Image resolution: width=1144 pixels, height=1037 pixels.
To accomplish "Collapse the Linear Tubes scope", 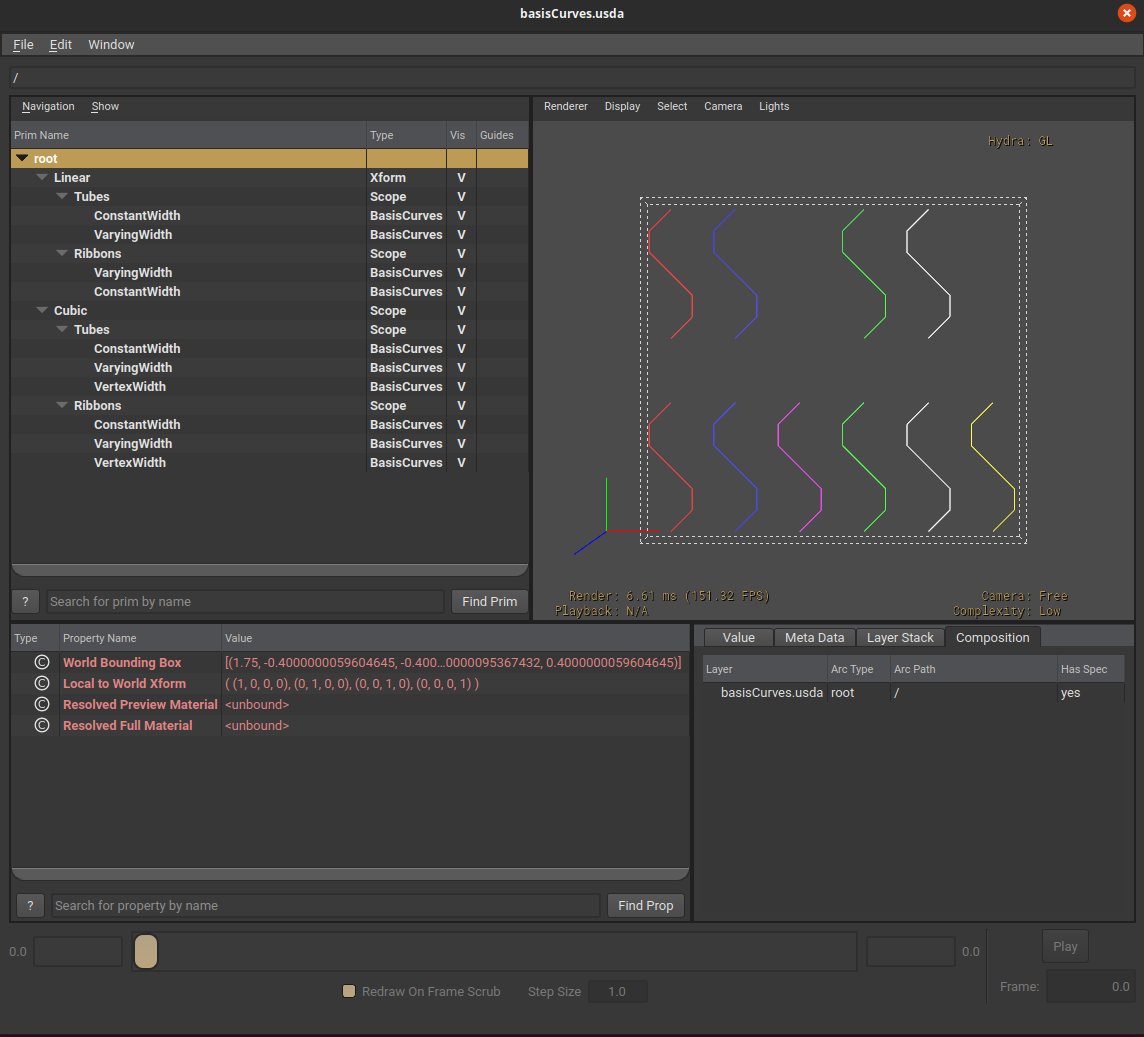I will click(62, 196).
